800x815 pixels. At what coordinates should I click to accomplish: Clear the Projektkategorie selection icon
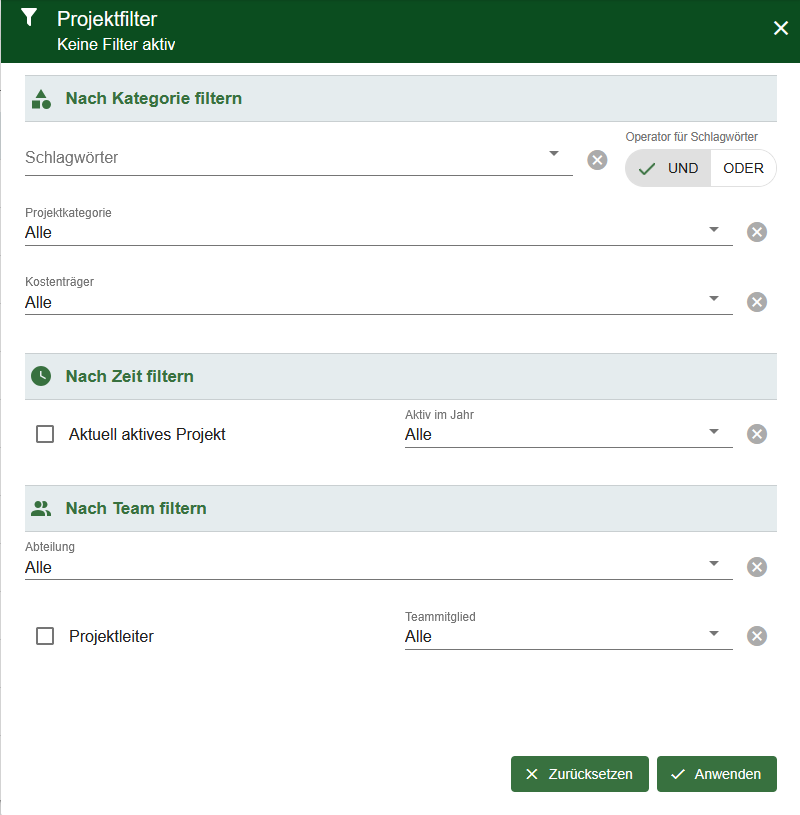point(757,232)
